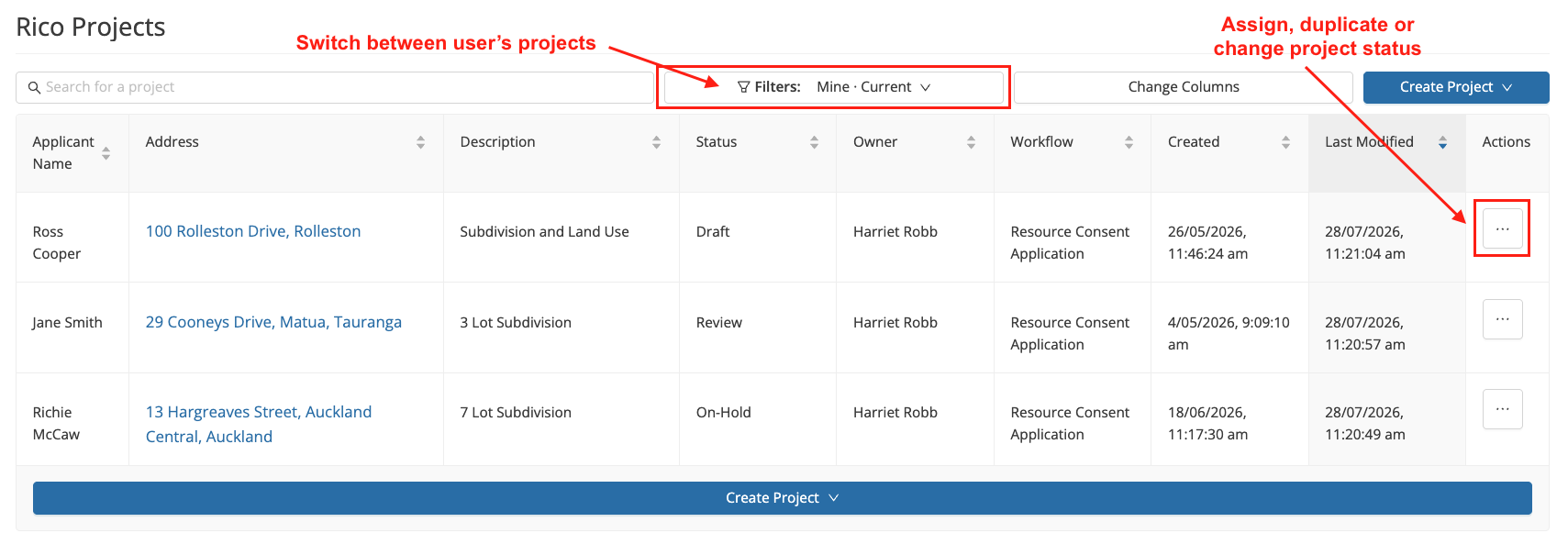Click last modified 28/07/2026, 11:20:49 am

pyautogui.click(x=1365, y=424)
